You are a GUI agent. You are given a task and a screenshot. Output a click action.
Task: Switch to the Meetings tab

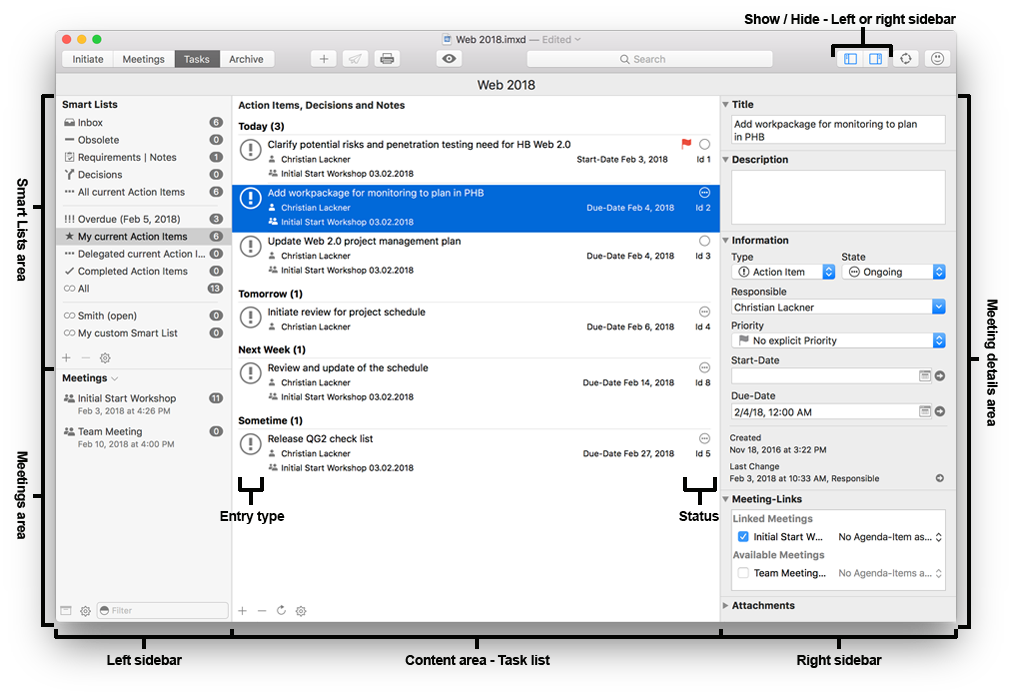(x=143, y=59)
